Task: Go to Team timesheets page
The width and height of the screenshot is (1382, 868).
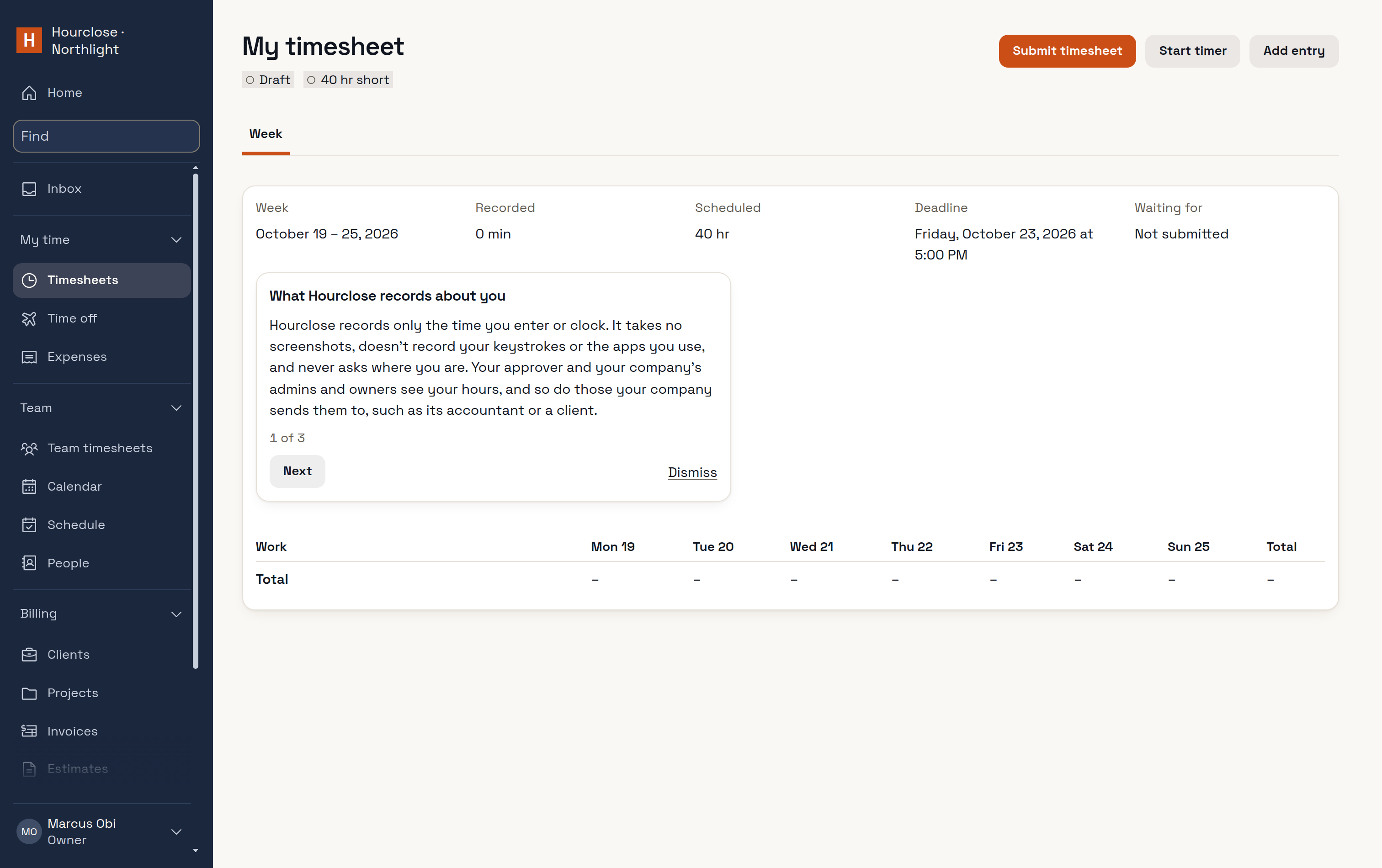Action: [100, 448]
